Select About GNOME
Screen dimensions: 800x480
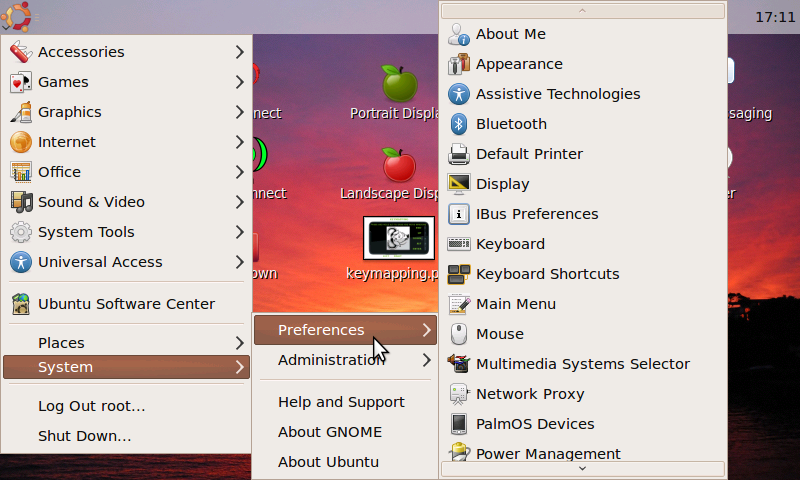coord(330,432)
